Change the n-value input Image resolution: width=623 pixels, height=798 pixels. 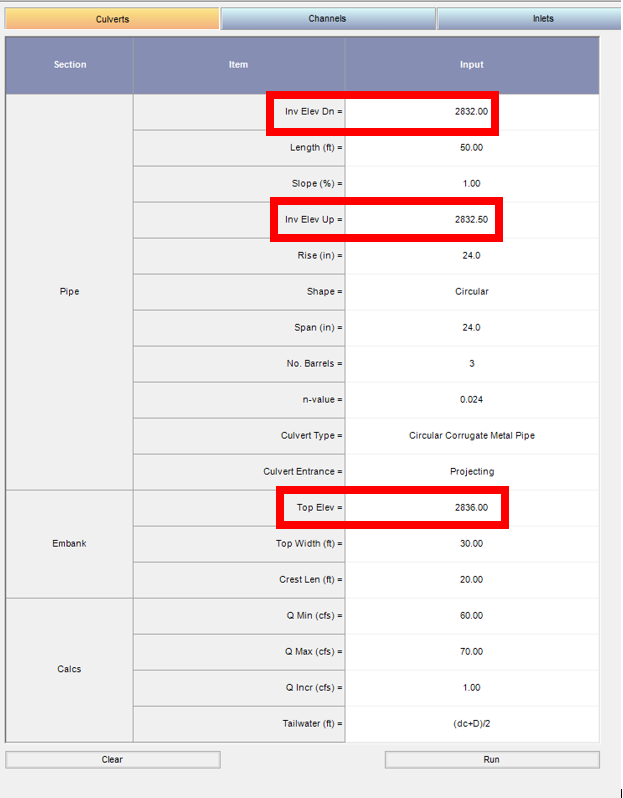pyautogui.click(x=471, y=400)
